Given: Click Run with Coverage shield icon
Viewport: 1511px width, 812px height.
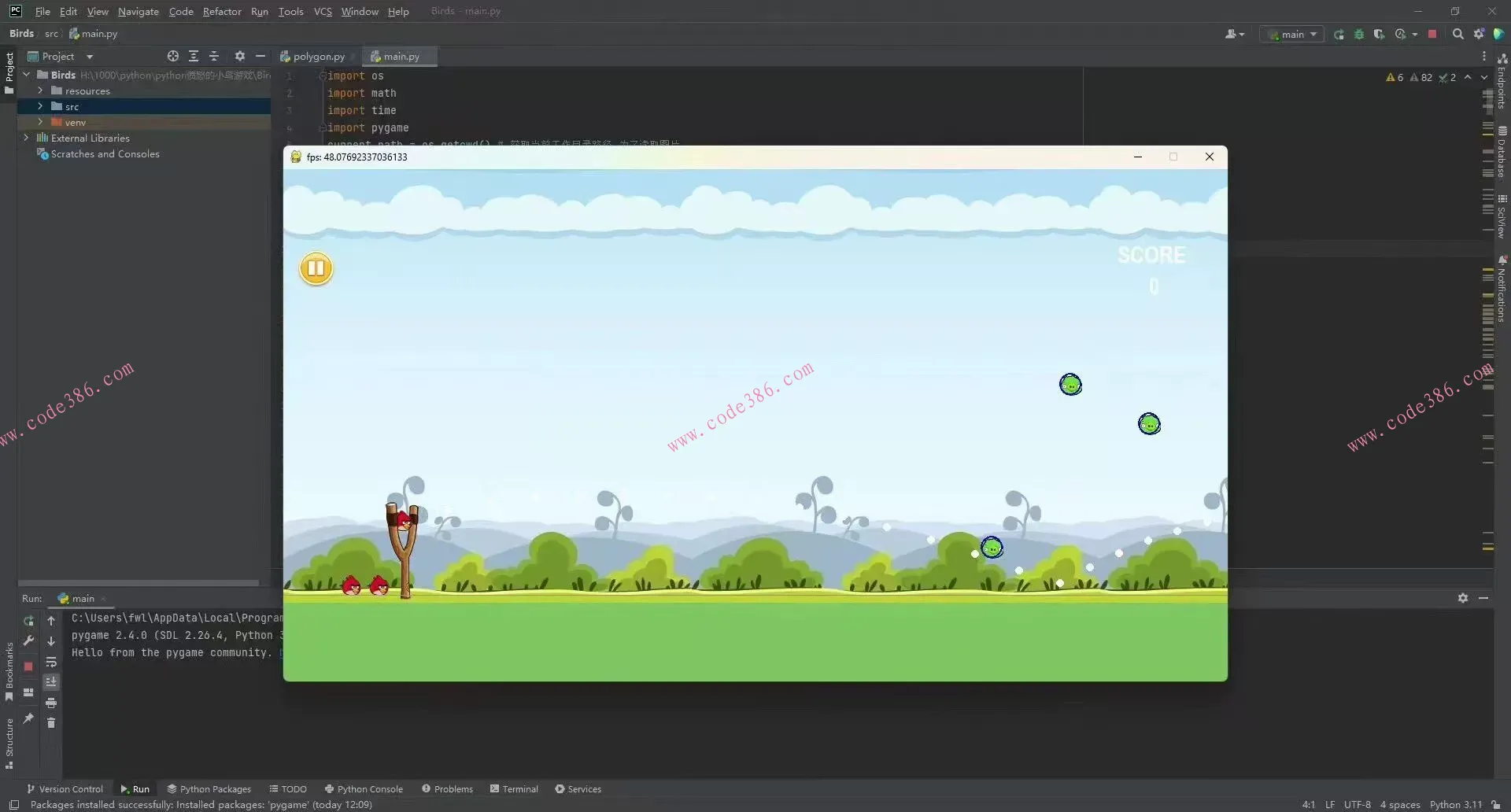Looking at the screenshot, I should (1379, 35).
